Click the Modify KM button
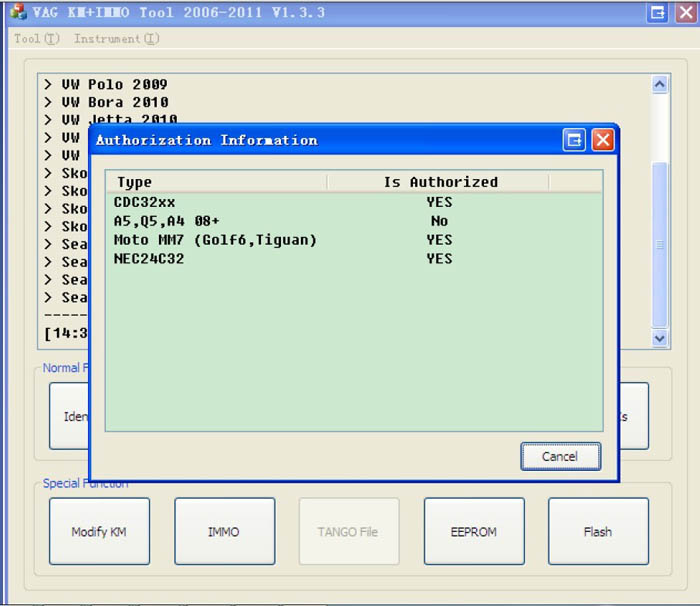Screen dimensions: 700x606 click(99, 531)
